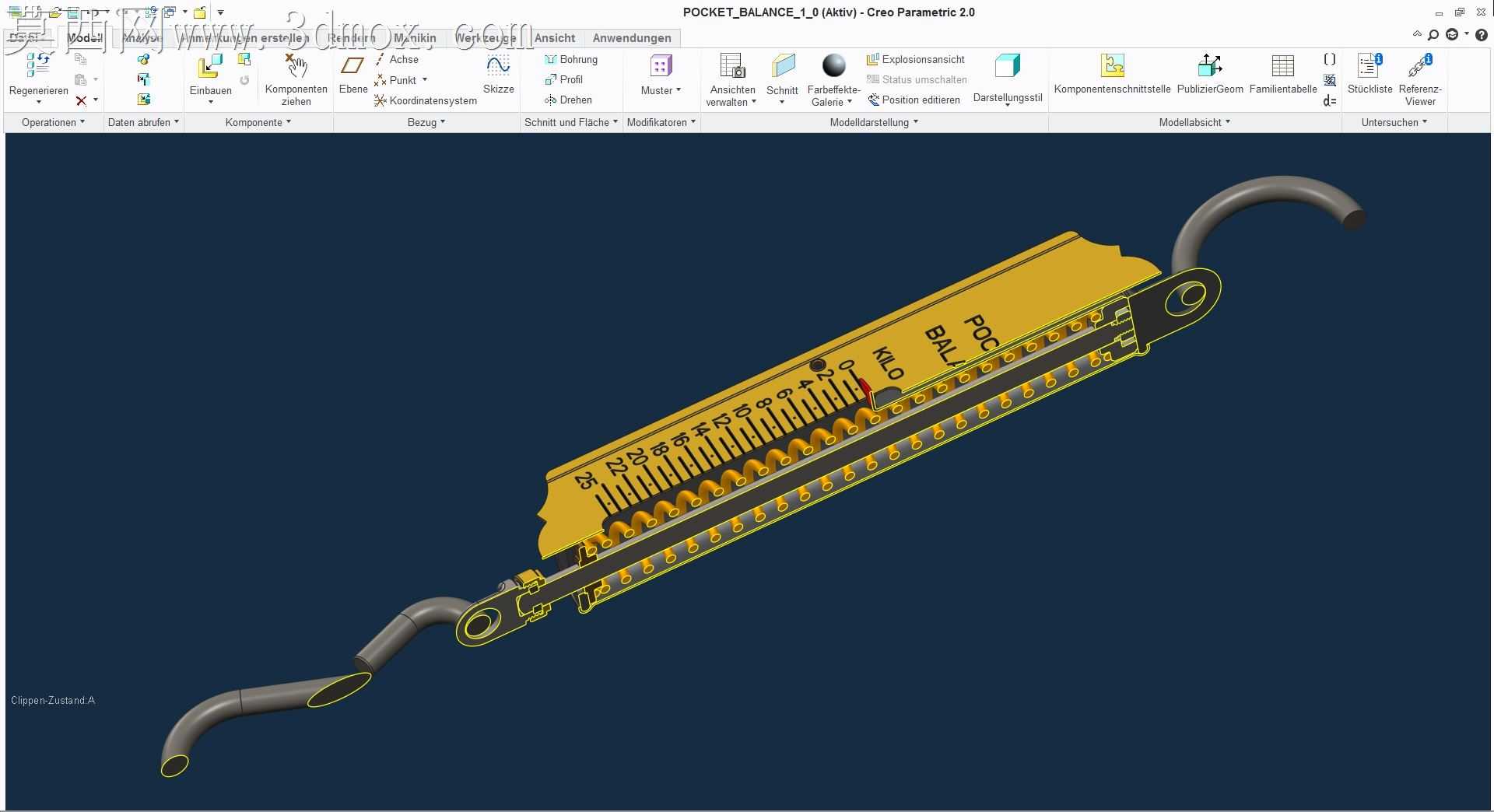
Task: Click the Profil extrude tool
Action: pos(564,79)
